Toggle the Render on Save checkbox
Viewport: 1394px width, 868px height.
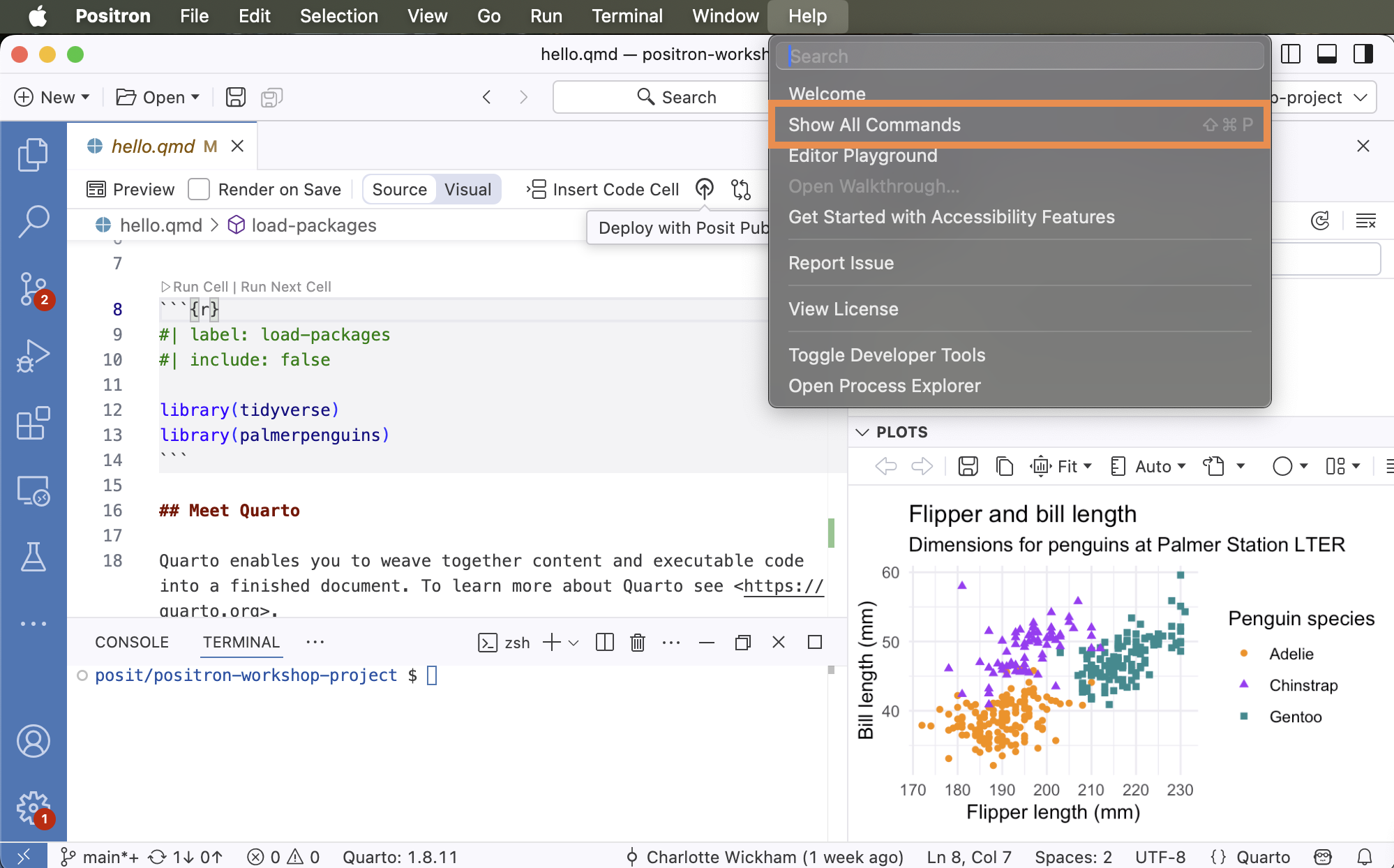pyautogui.click(x=199, y=189)
